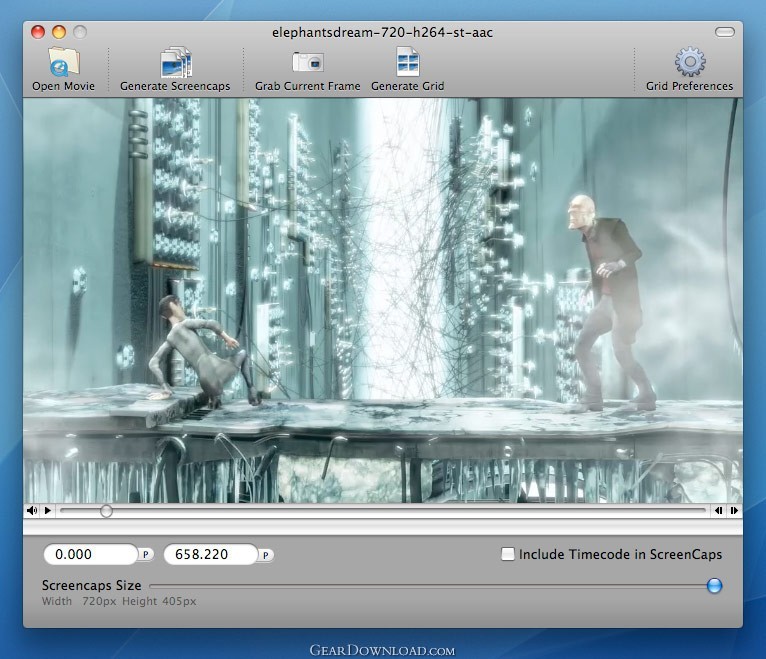Viewport: 766px width, 659px height.
Task: Click the Screencaps Size label
Action: coord(91,585)
